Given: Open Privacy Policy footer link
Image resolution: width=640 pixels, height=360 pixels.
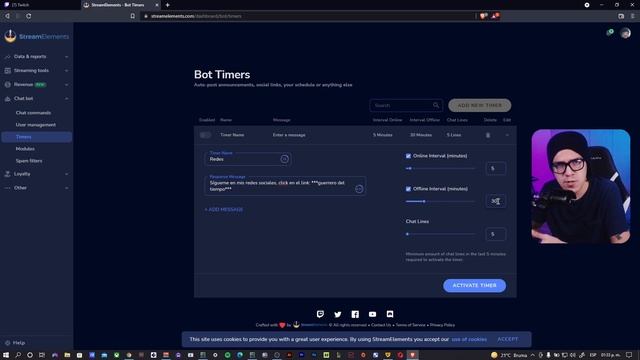Looking at the screenshot, I should click(x=442, y=325).
